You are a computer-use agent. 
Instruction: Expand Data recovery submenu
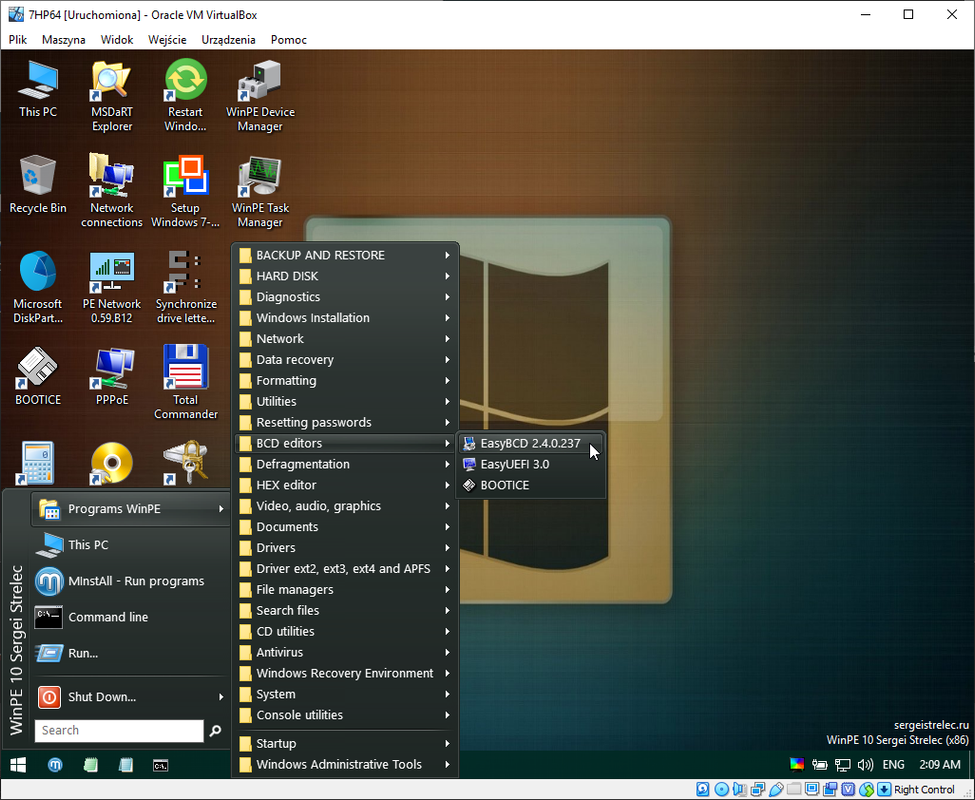point(345,360)
